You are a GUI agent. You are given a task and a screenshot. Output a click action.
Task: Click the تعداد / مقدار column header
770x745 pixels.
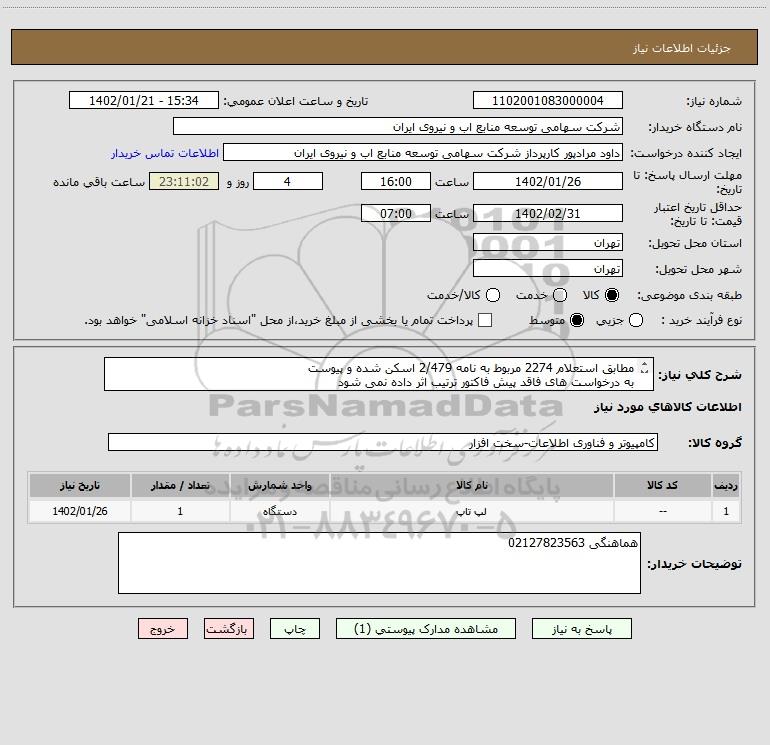(x=180, y=485)
